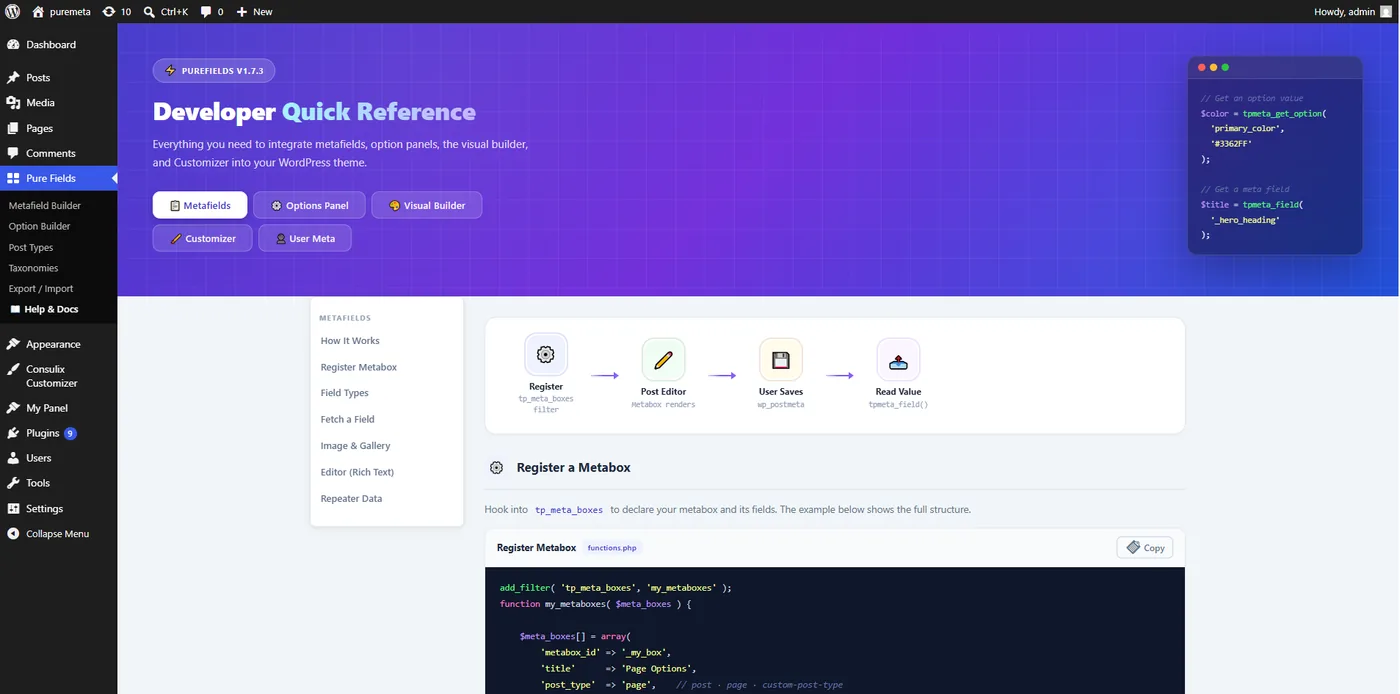Jump to Field Types section
1400x694 pixels.
click(345, 393)
